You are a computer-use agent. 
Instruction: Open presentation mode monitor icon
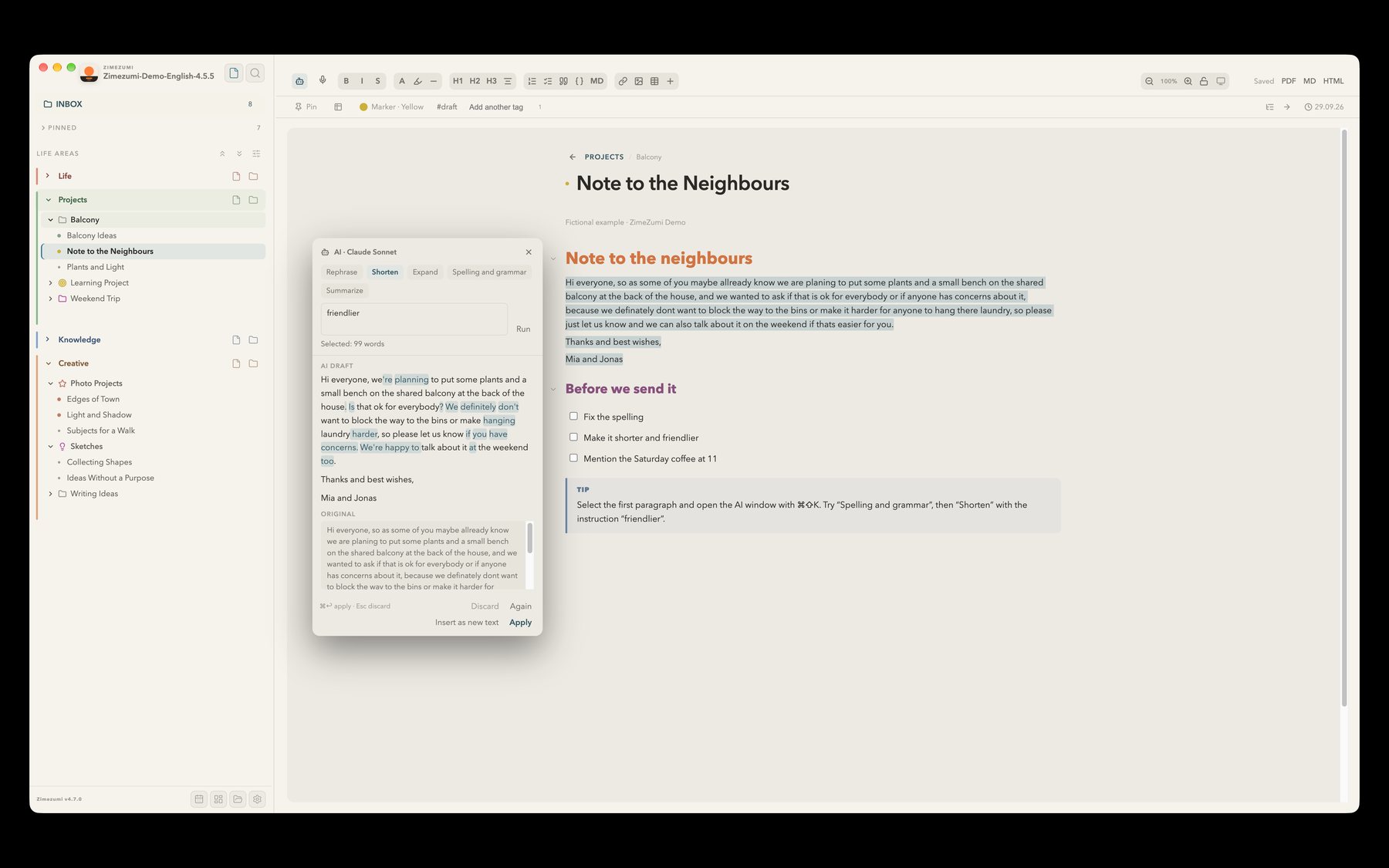[1221, 81]
